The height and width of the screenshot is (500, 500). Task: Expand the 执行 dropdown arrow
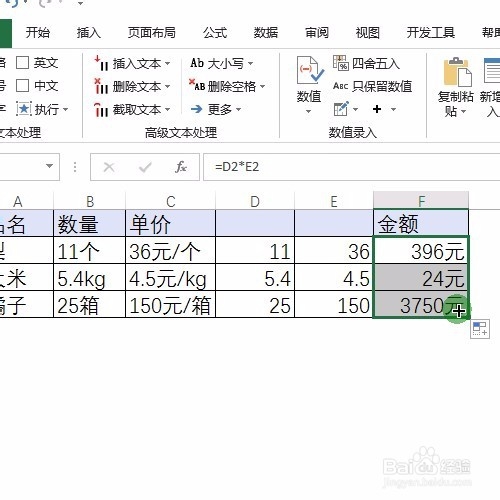point(65,109)
